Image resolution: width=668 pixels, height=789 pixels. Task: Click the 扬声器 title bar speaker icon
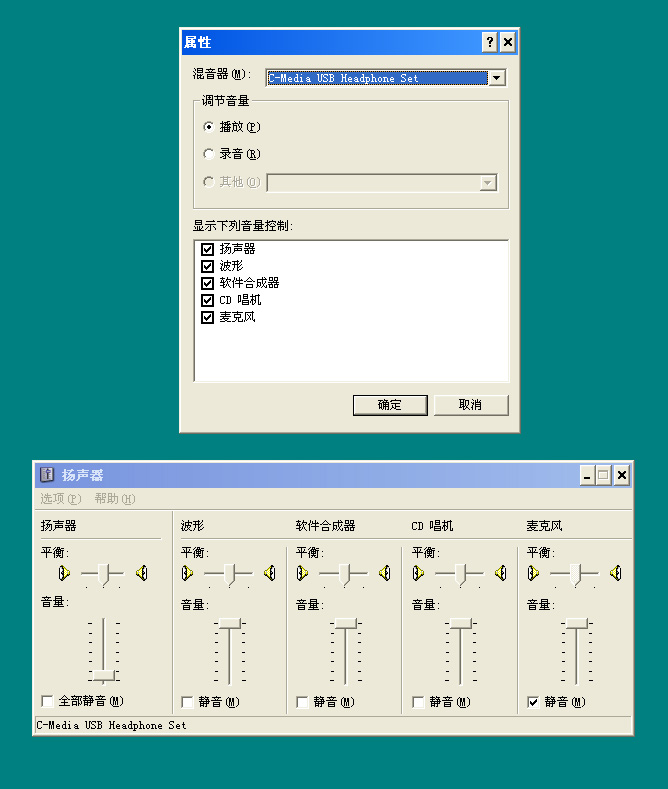(x=47, y=475)
